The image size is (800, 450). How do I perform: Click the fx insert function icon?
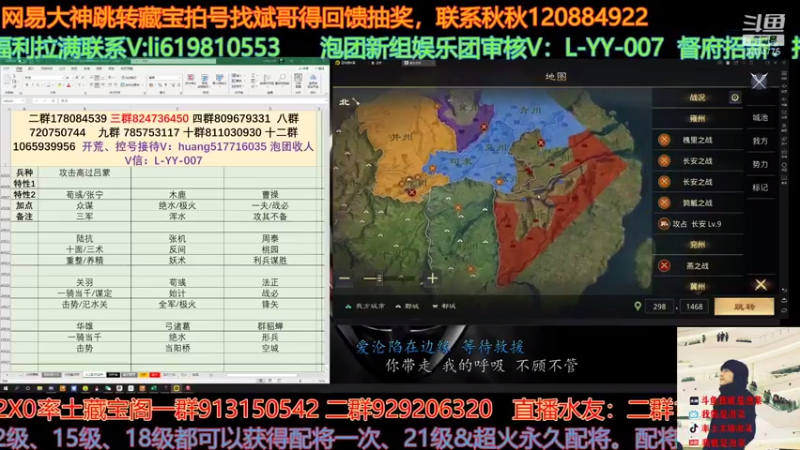tap(53, 101)
